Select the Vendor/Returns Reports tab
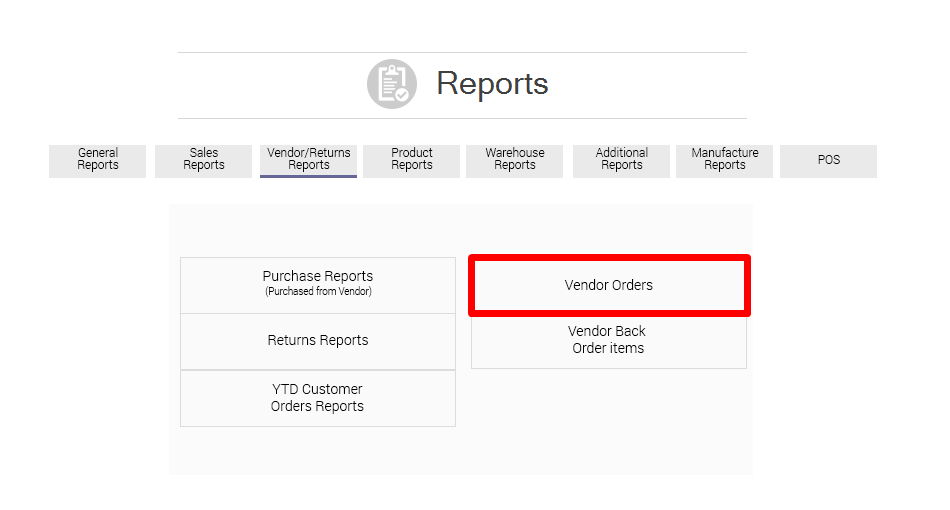The width and height of the screenshot is (950, 510). (308, 159)
